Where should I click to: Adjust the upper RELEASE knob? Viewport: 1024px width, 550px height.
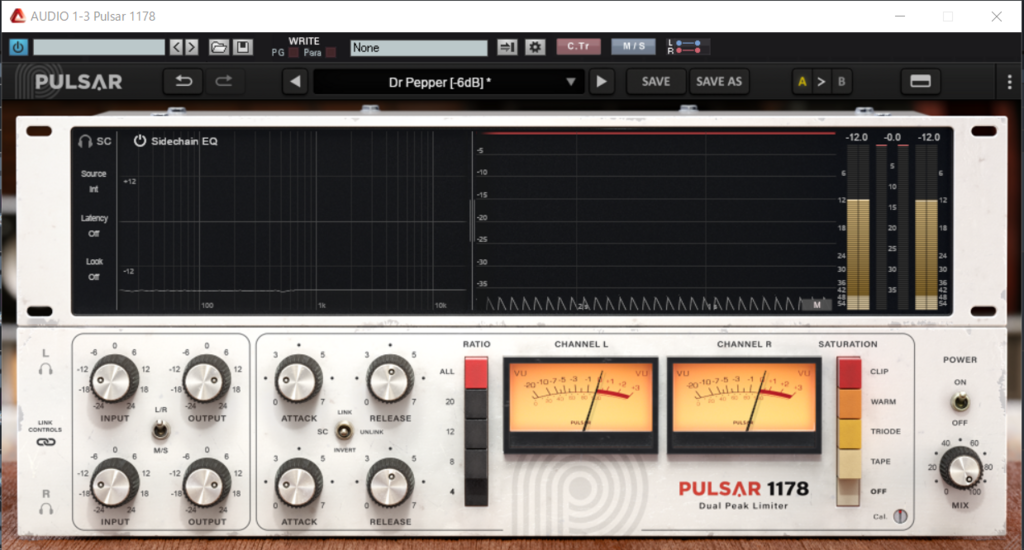pyautogui.click(x=390, y=379)
